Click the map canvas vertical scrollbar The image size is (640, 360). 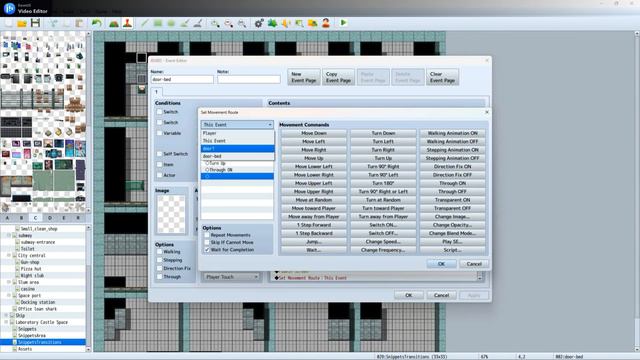637,192
